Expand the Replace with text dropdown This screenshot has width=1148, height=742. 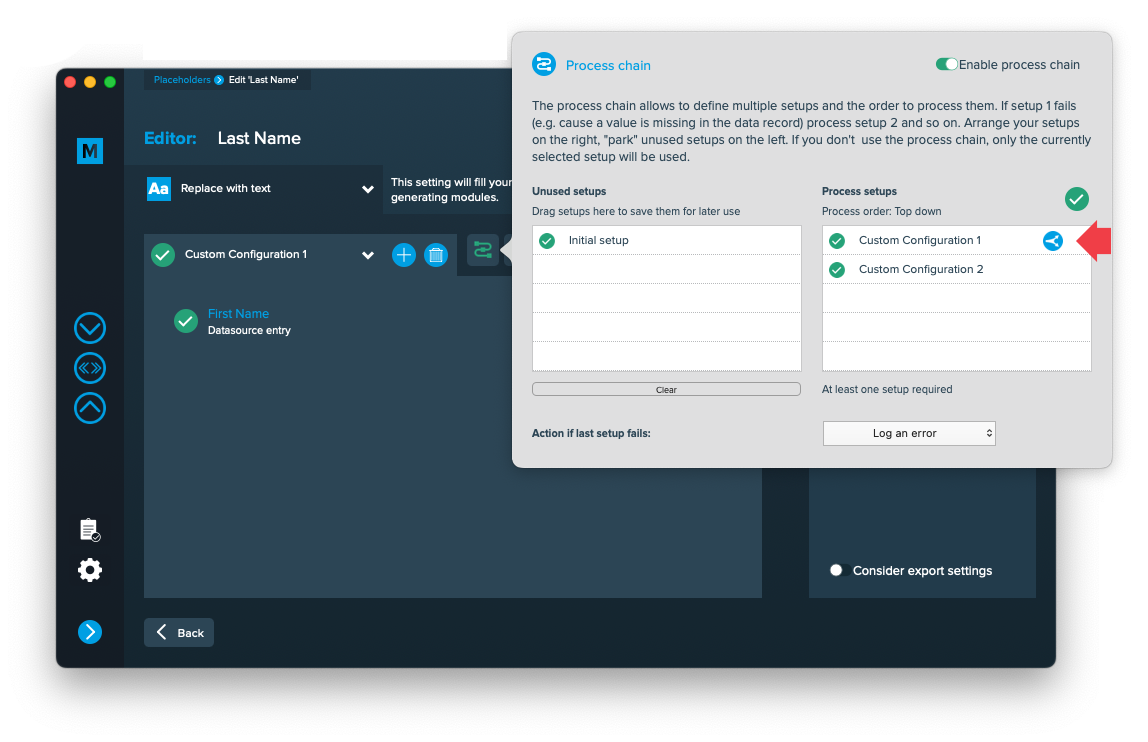(x=367, y=189)
